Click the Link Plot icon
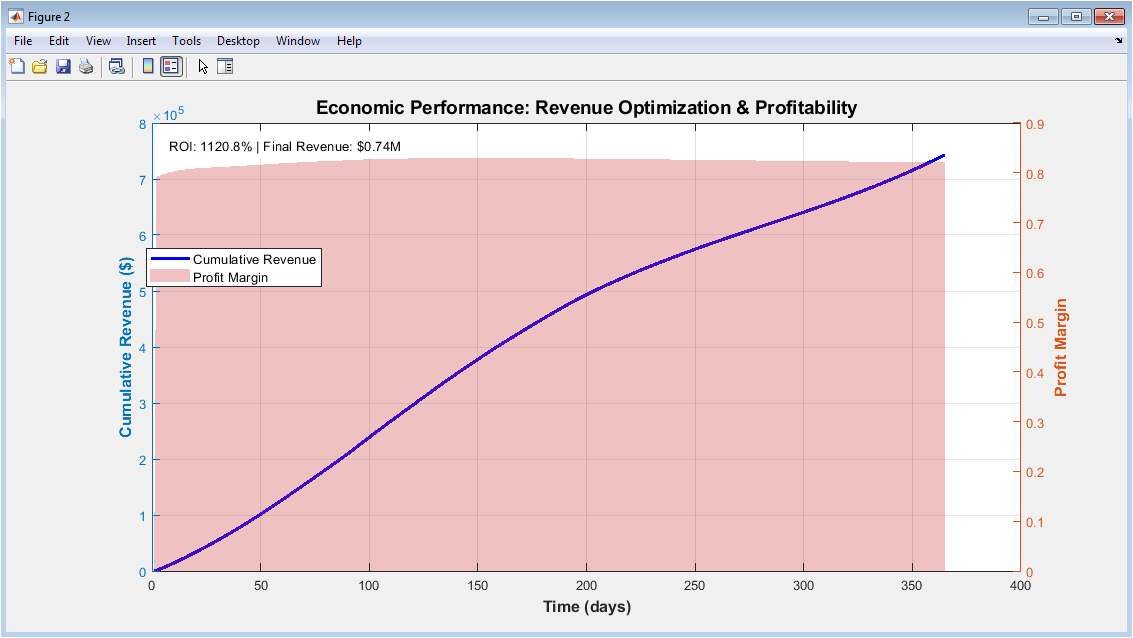Viewport: 1133px width, 638px height. 116,66
